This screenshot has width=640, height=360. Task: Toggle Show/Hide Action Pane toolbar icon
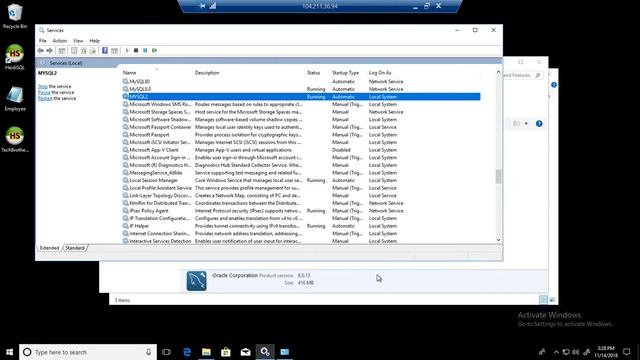[x=114, y=51]
